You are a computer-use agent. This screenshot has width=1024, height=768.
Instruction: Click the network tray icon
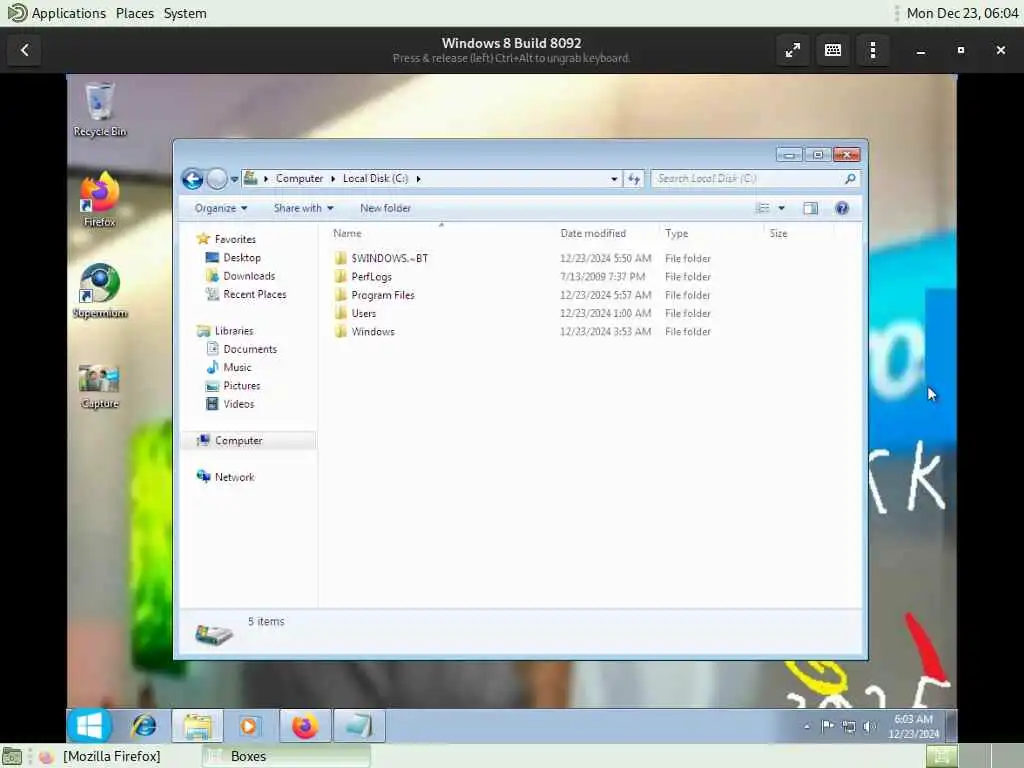pos(848,726)
